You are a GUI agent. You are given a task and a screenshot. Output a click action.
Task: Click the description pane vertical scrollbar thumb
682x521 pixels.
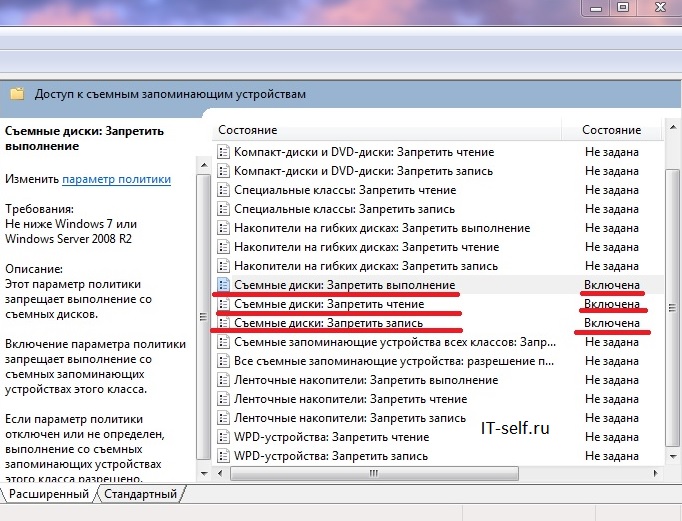(x=203, y=317)
